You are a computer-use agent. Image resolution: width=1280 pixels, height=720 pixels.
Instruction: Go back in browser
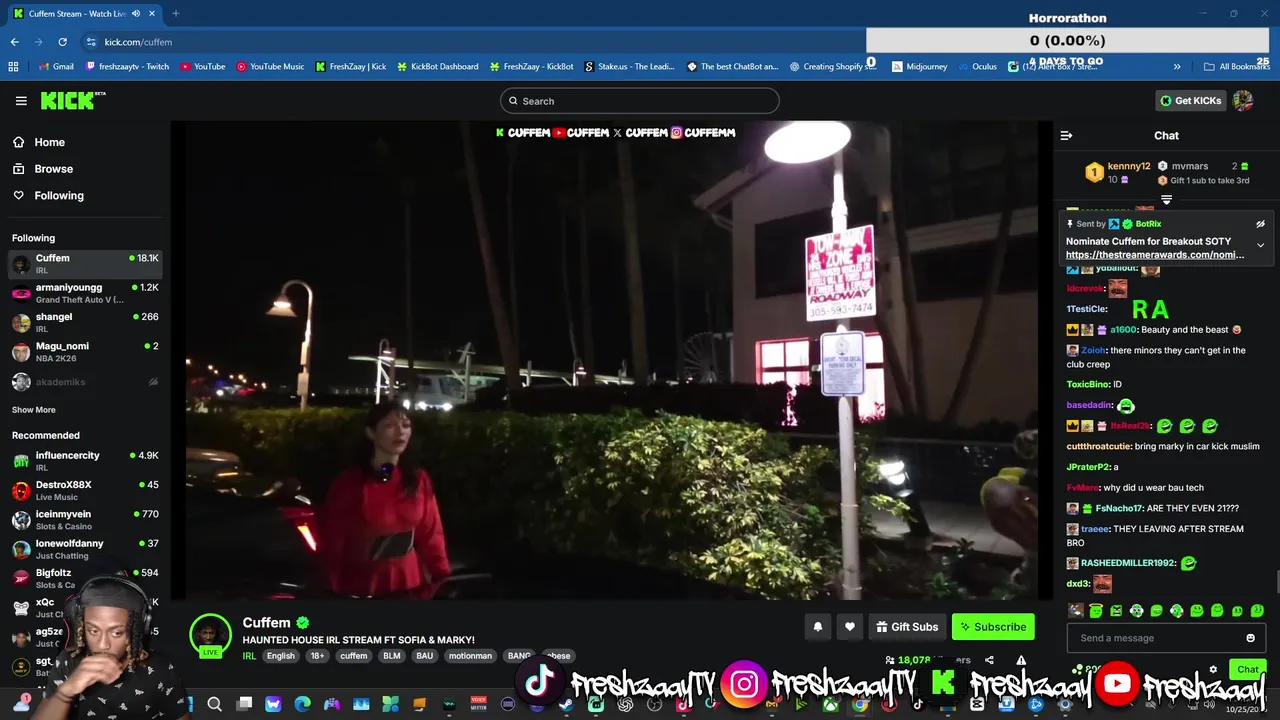point(14,42)
